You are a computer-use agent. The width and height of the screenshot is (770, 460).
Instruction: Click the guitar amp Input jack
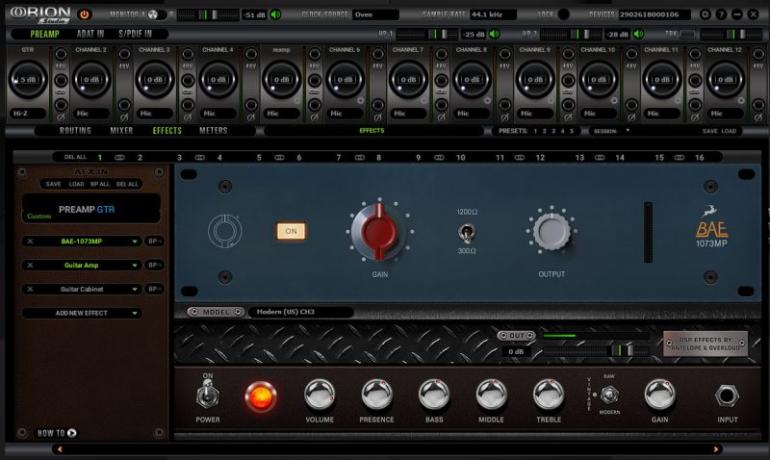[x=727, y=395]
